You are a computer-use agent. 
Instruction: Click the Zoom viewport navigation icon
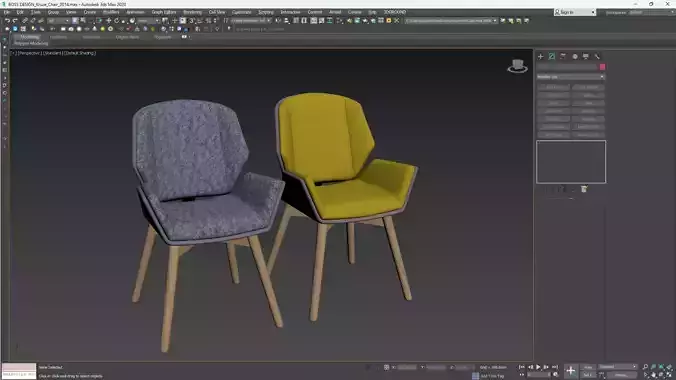[x=645, y=367]
